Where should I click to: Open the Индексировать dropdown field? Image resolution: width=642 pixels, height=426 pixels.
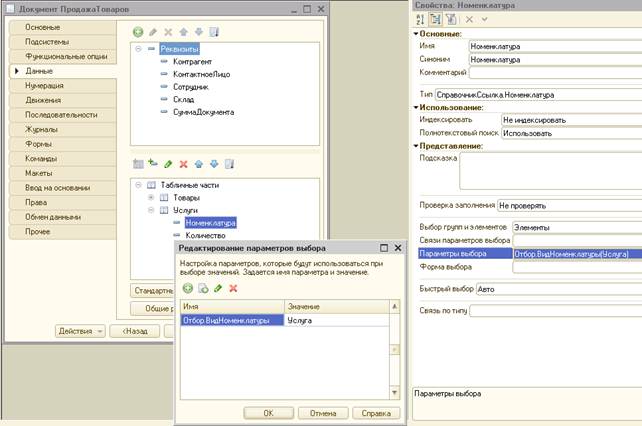pos(572,120)
